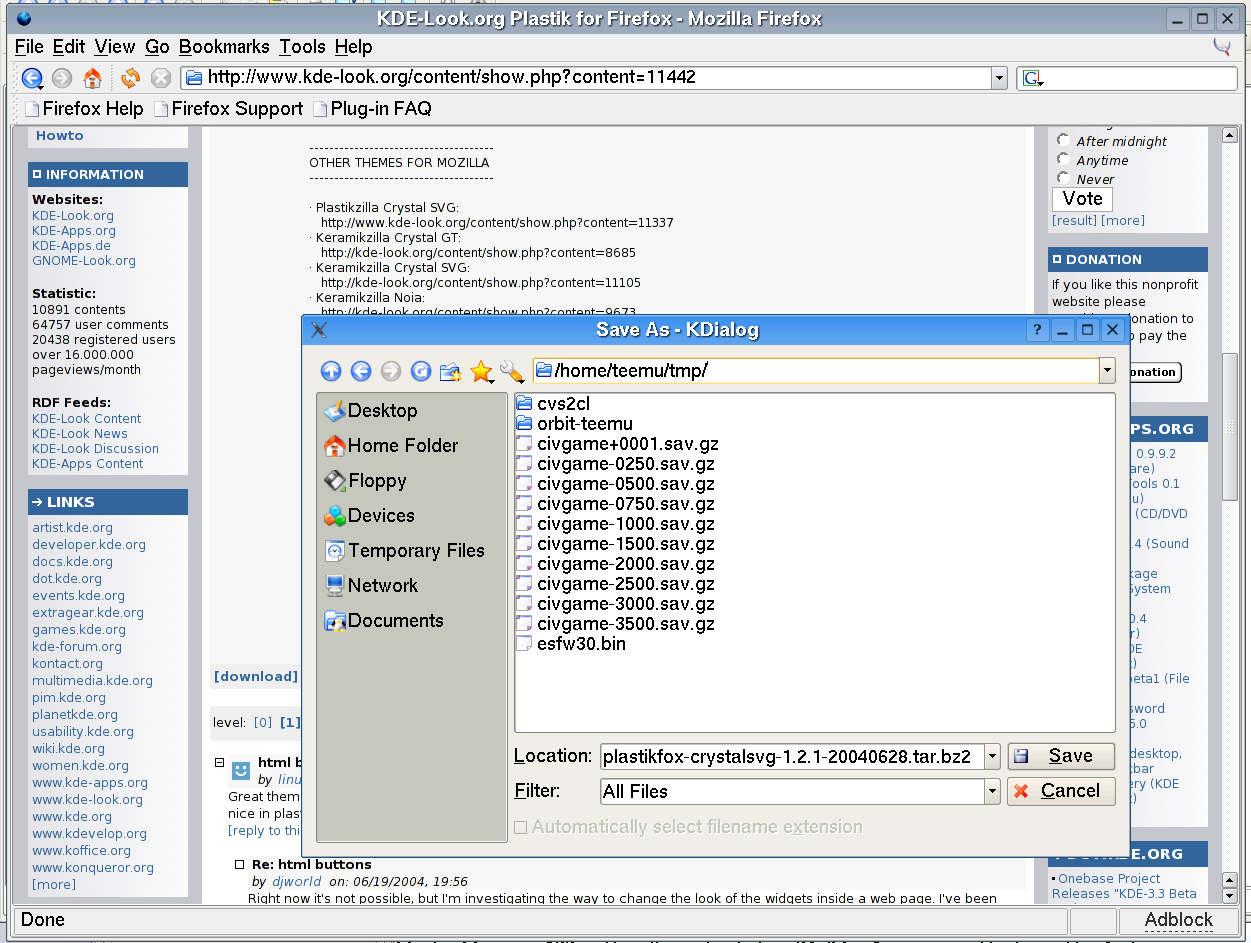Screen dimensions: 1251x943
Task: Select Home Folder in the places sidebar
Action: click(x=391, y=445)
